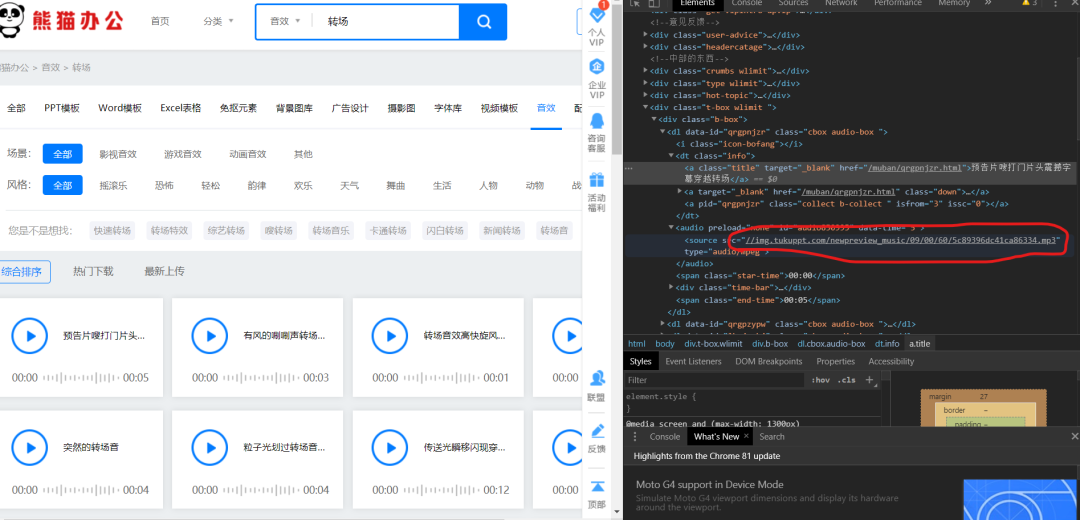1080x520 pixels.
Task: Open the 音效 search type dropdown
Action: point(285,21)
